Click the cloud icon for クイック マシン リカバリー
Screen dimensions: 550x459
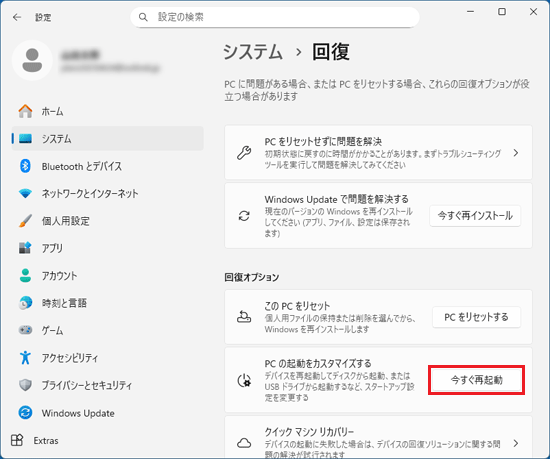[244, 443]
